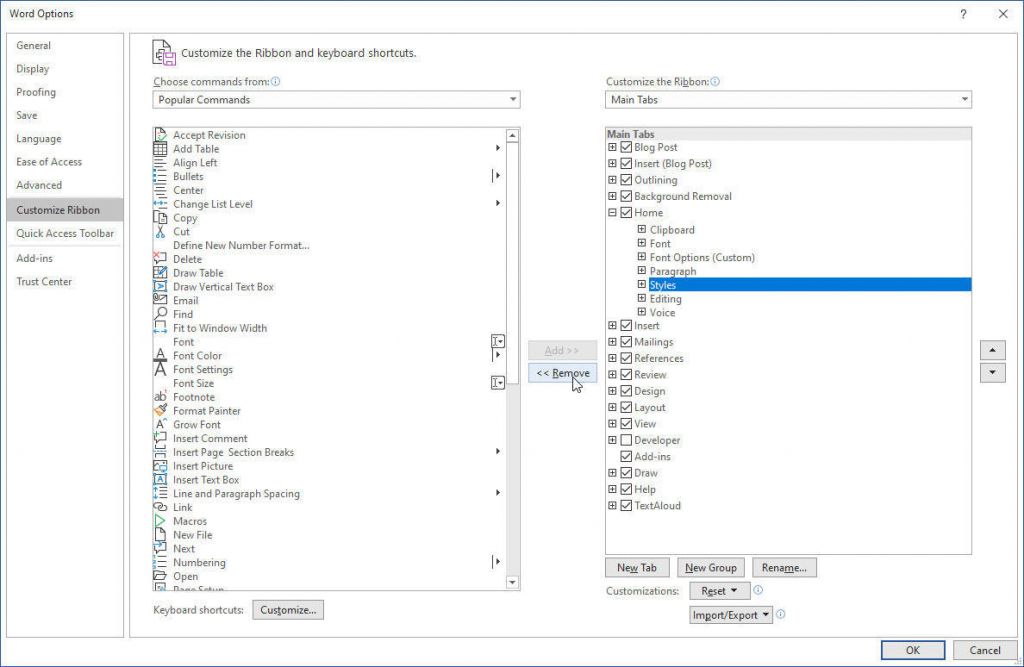The image size is (1024, 667).
Task: Uncheck the Developer tab checkbox
Action: [x=624, y=439]
